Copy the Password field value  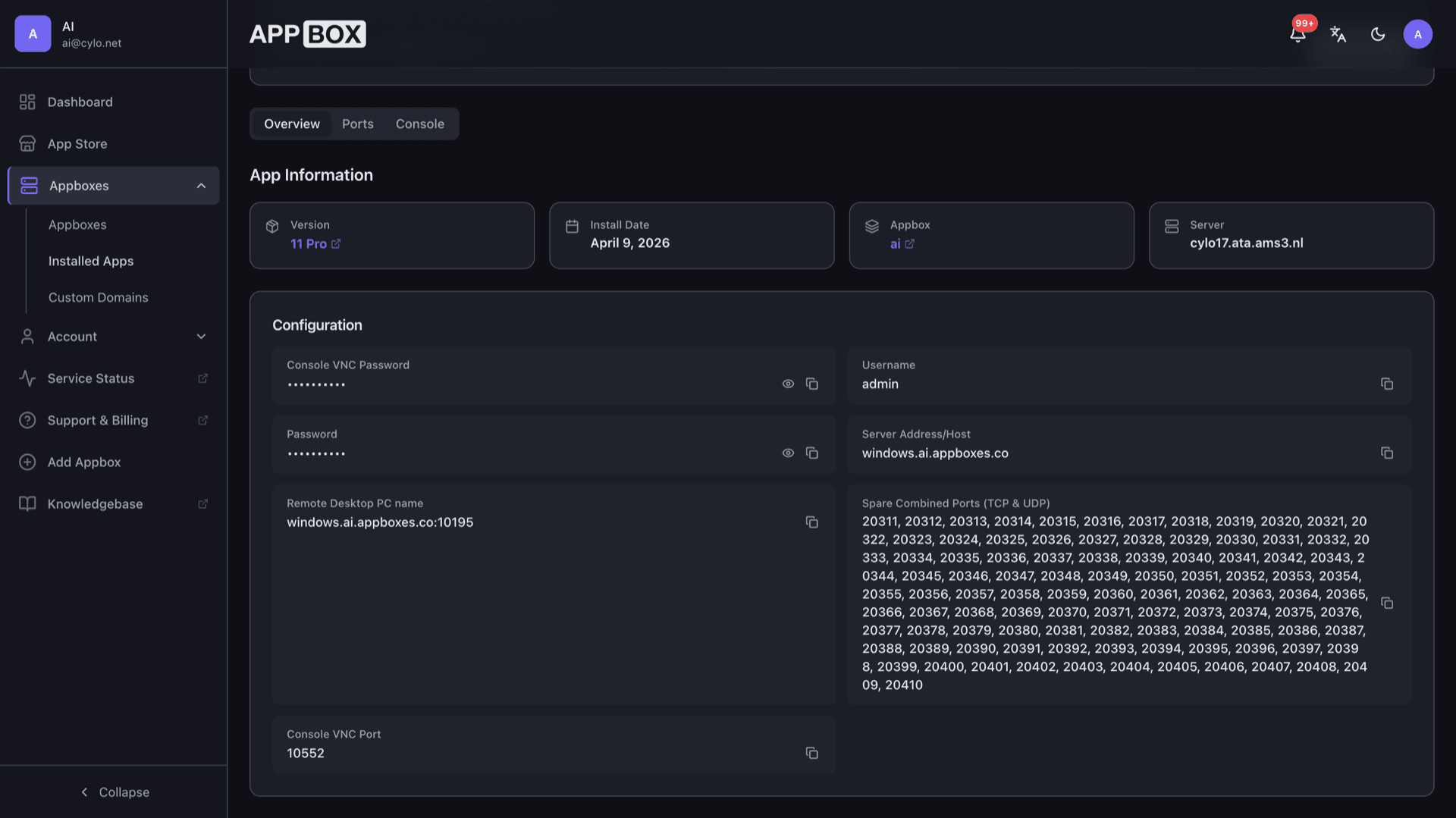tap(812, 453)
